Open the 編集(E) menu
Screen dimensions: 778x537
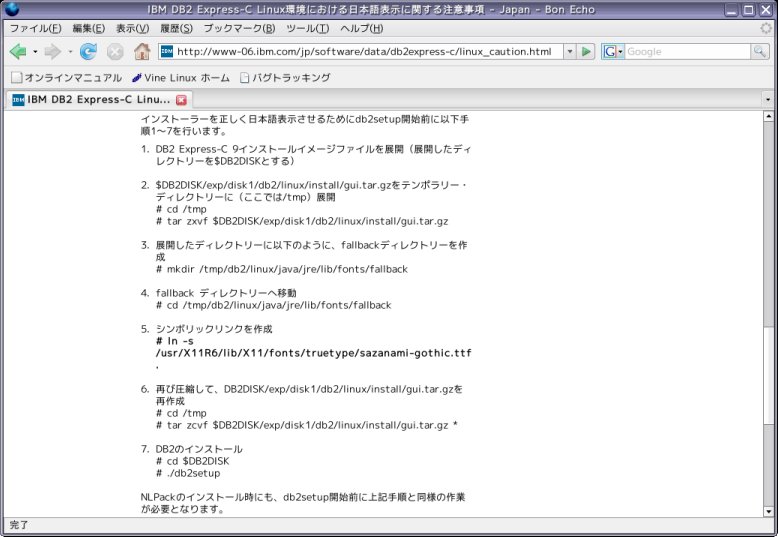89,28
